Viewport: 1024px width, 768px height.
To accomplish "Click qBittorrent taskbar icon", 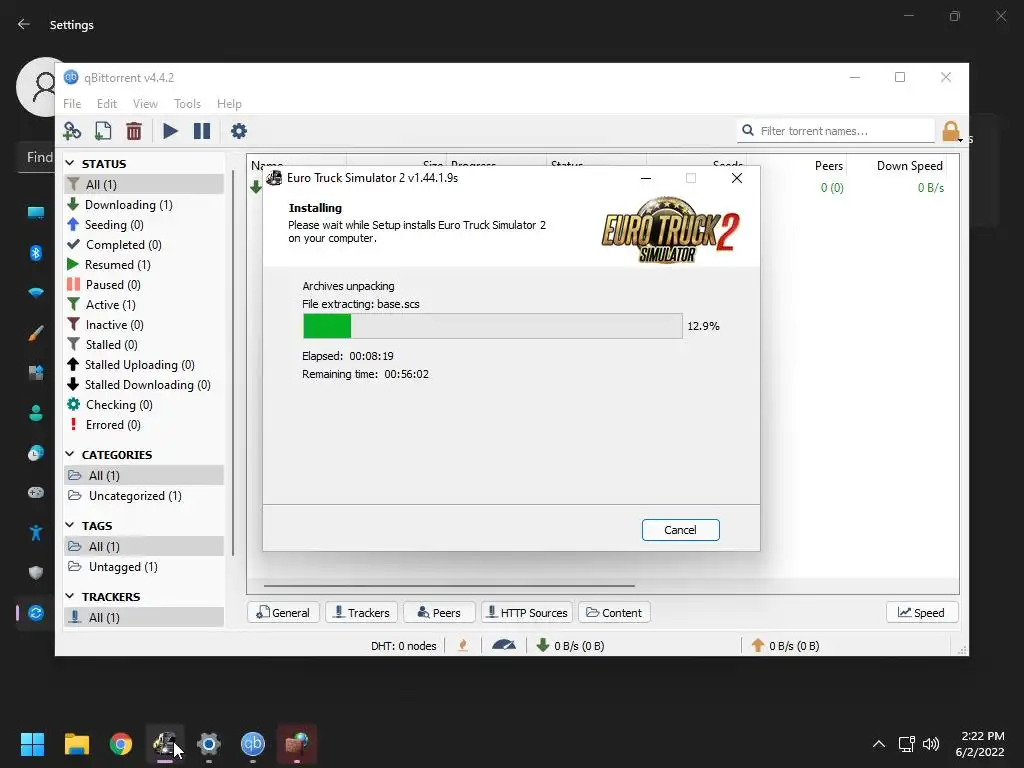I will coord(253,744).
